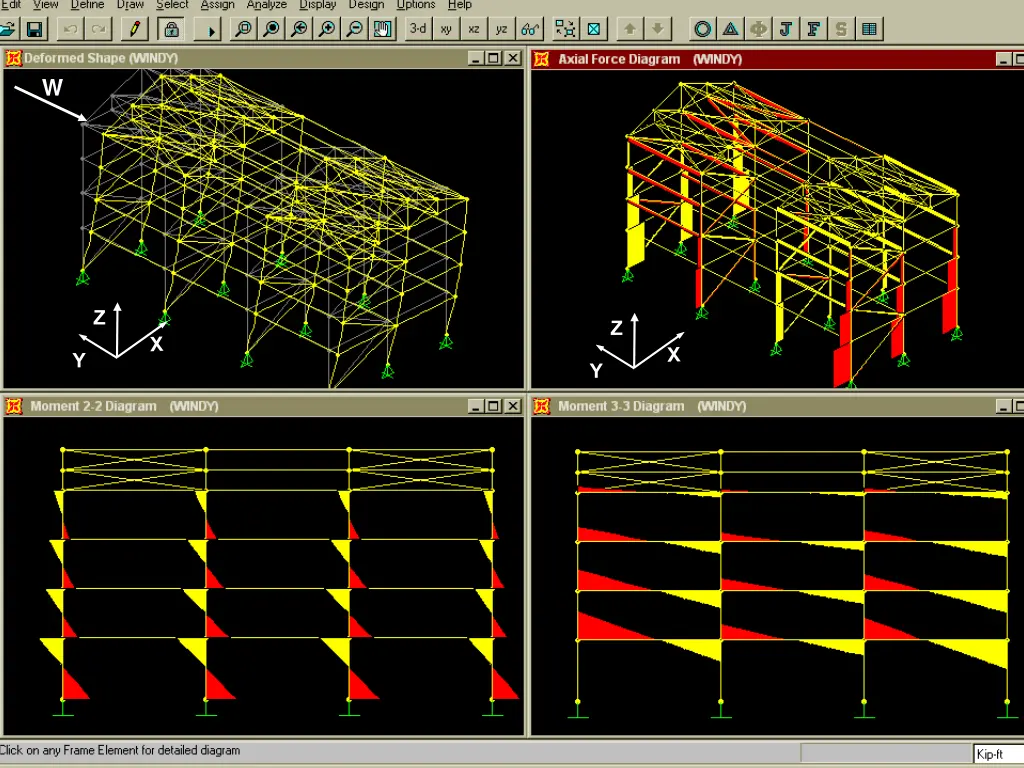Open the output tables grid icon
Screen dimensions: 1024x768
click(x=870, y=29)
